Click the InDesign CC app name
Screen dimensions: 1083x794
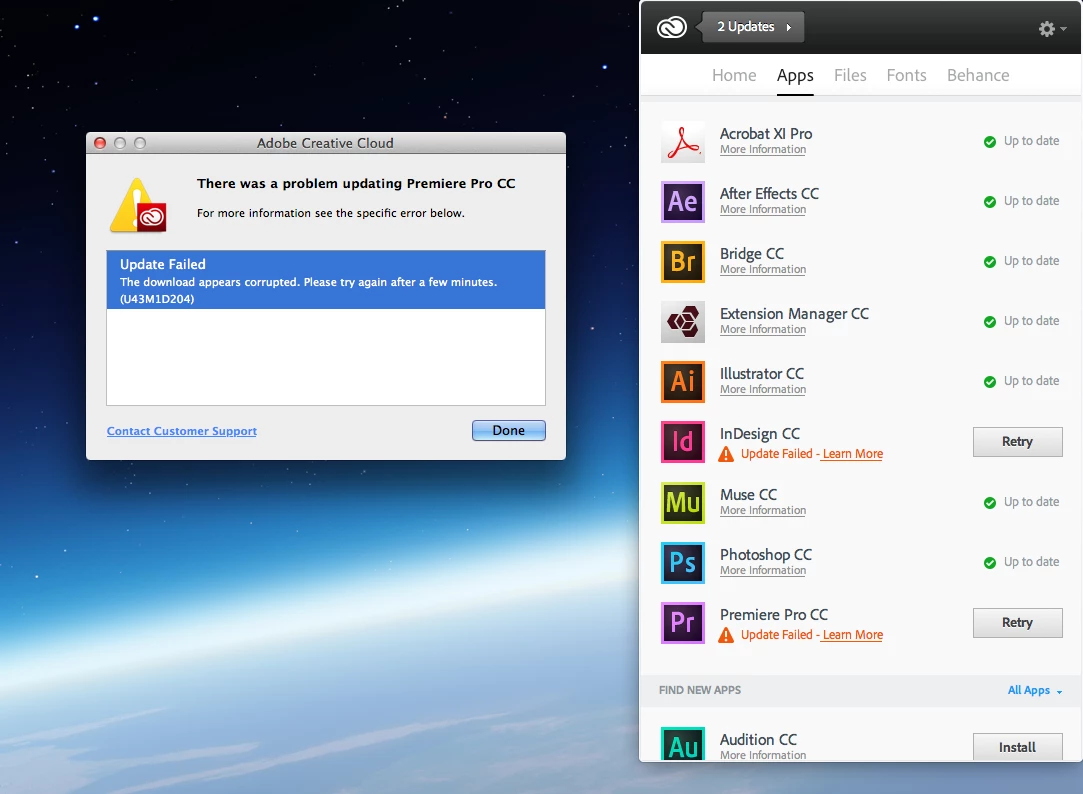(x=760, y=434)
